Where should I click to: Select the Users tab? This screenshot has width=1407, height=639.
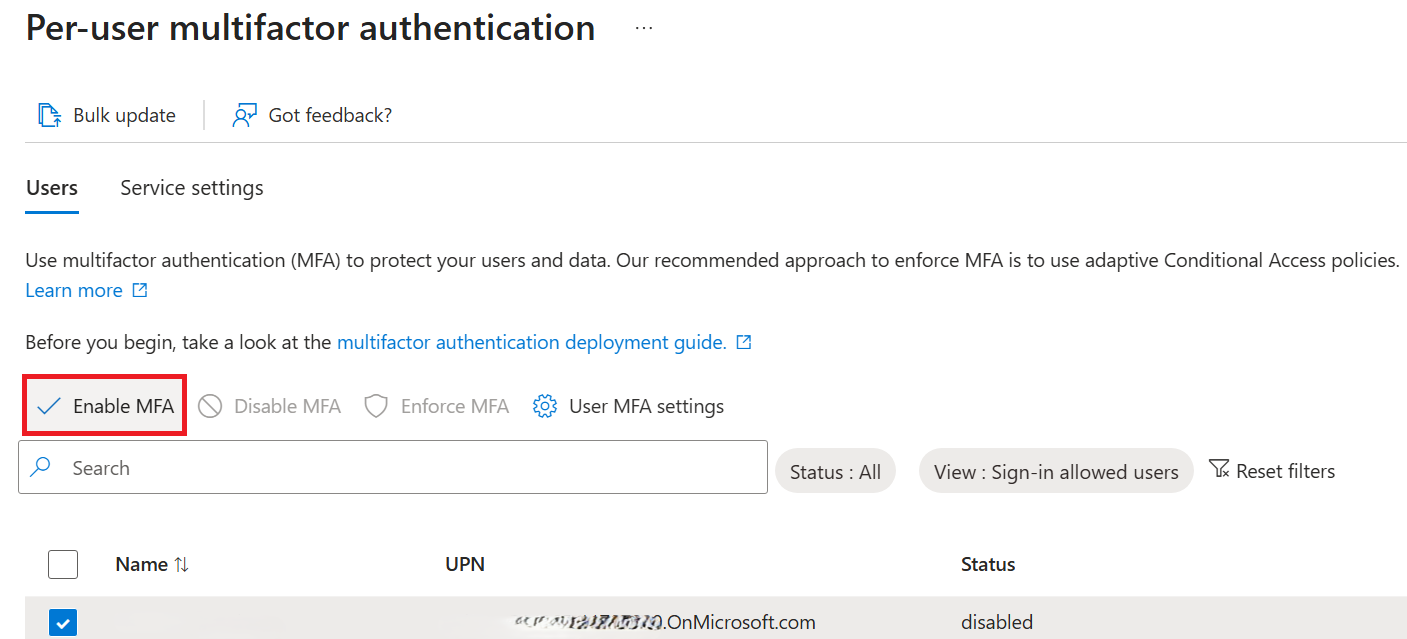52,188
